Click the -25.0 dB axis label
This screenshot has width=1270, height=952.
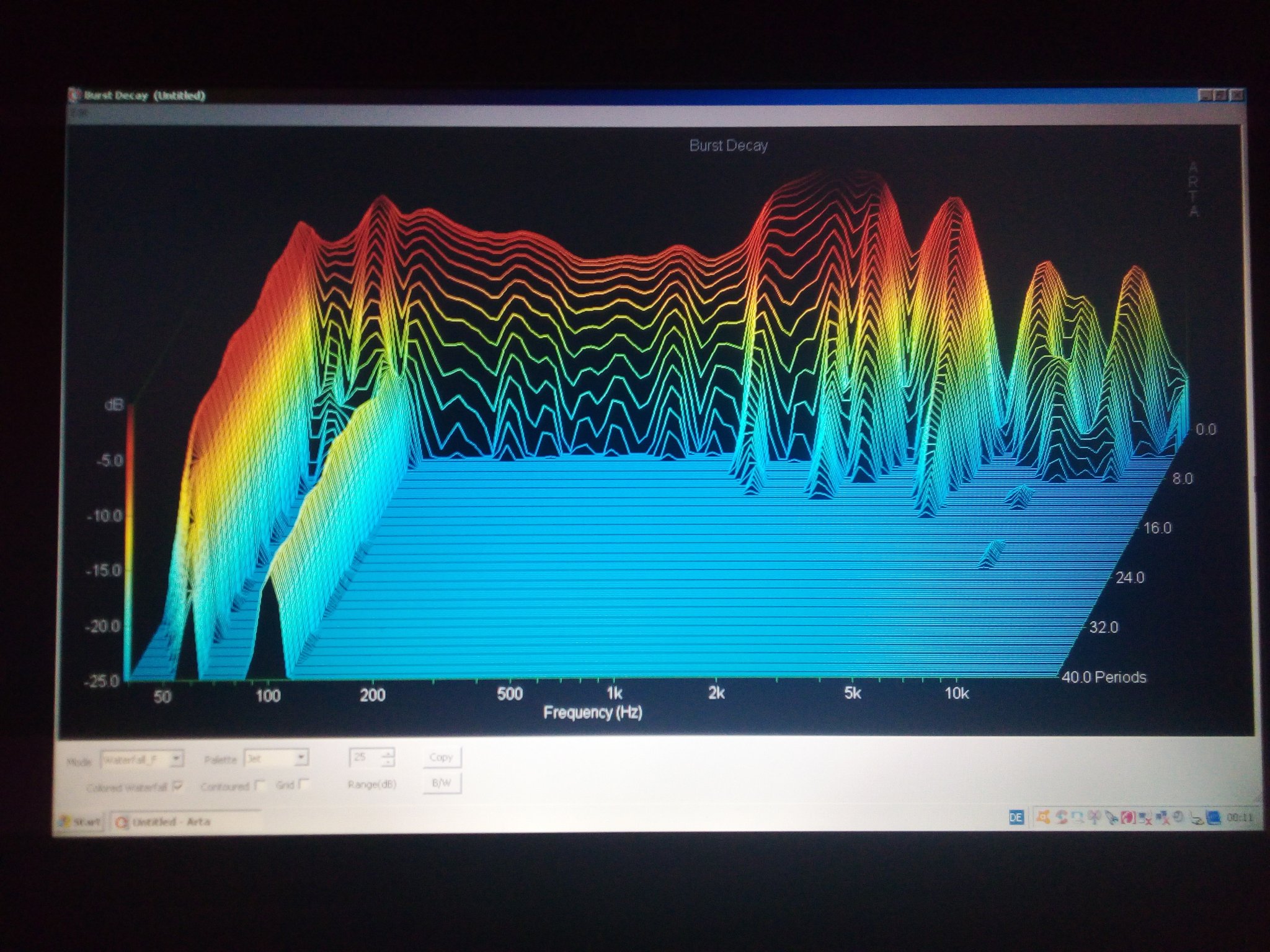[102, 681]
